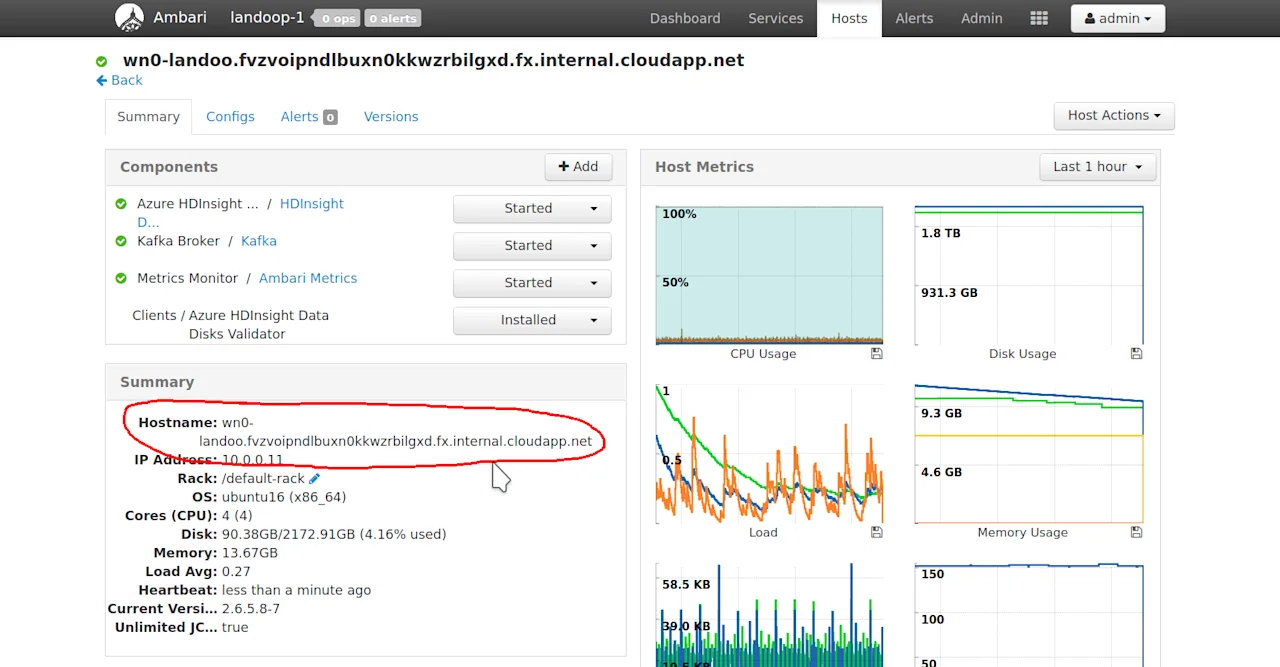Open Last 1 hour time range dropdown
1280x667 pixels.
click(1098, 167)
